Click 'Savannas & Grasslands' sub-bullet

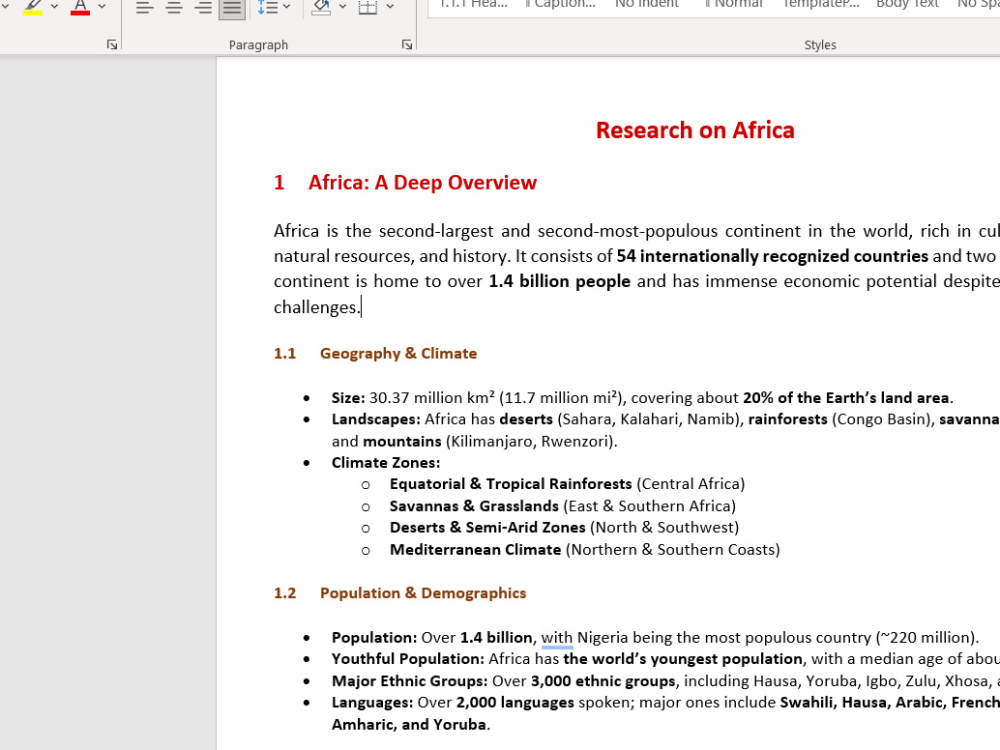(x=474, y=506)
